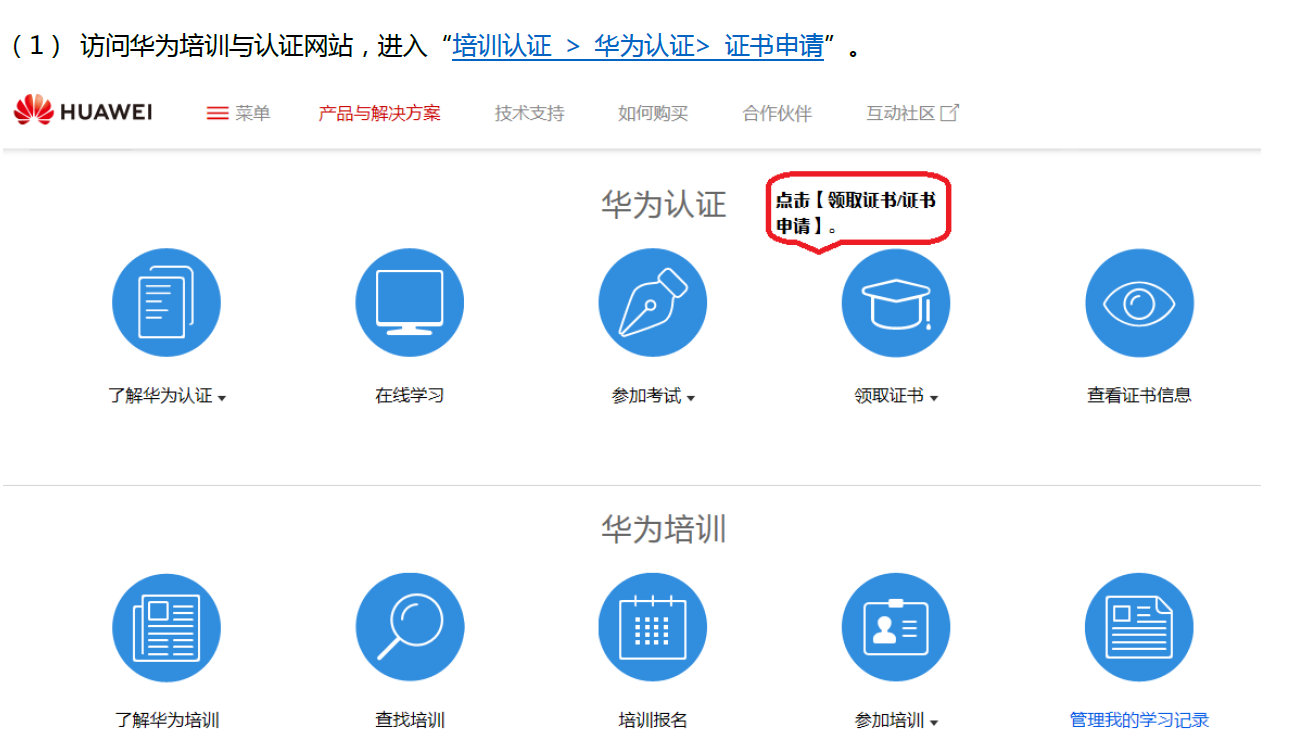
Task: Click the 了解华为培训 newspaper icon
Action: click(167, 626)
